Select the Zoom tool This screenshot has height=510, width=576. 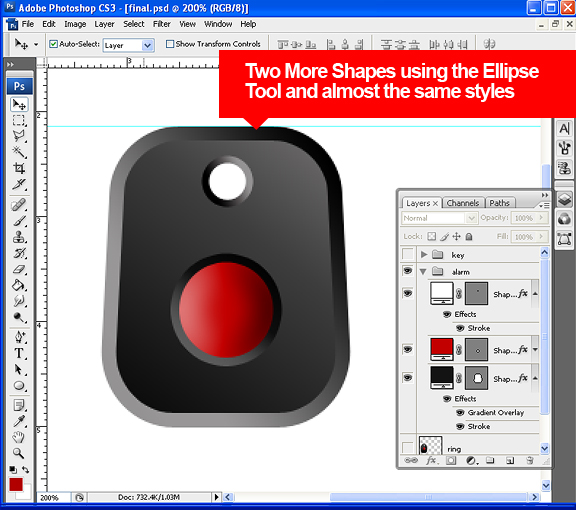19,453
